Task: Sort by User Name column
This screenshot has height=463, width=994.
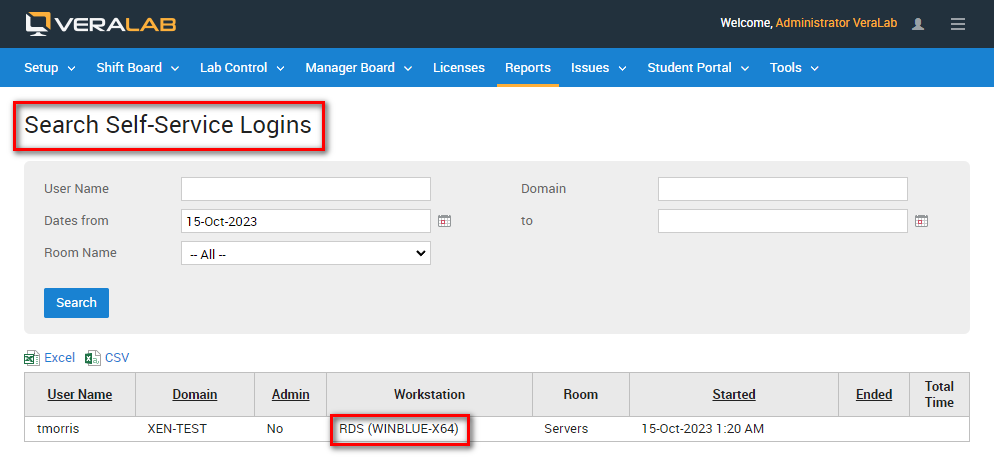Action: [x=80, y=395]
